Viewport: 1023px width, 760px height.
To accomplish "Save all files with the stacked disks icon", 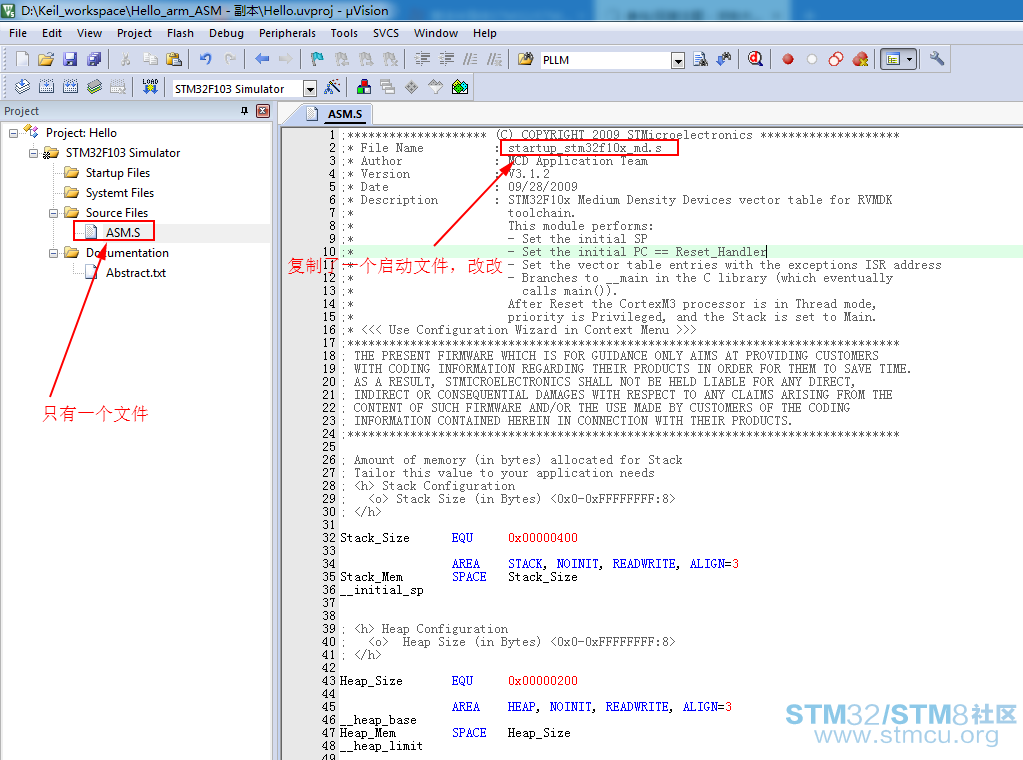I will (x=94, y=59).
